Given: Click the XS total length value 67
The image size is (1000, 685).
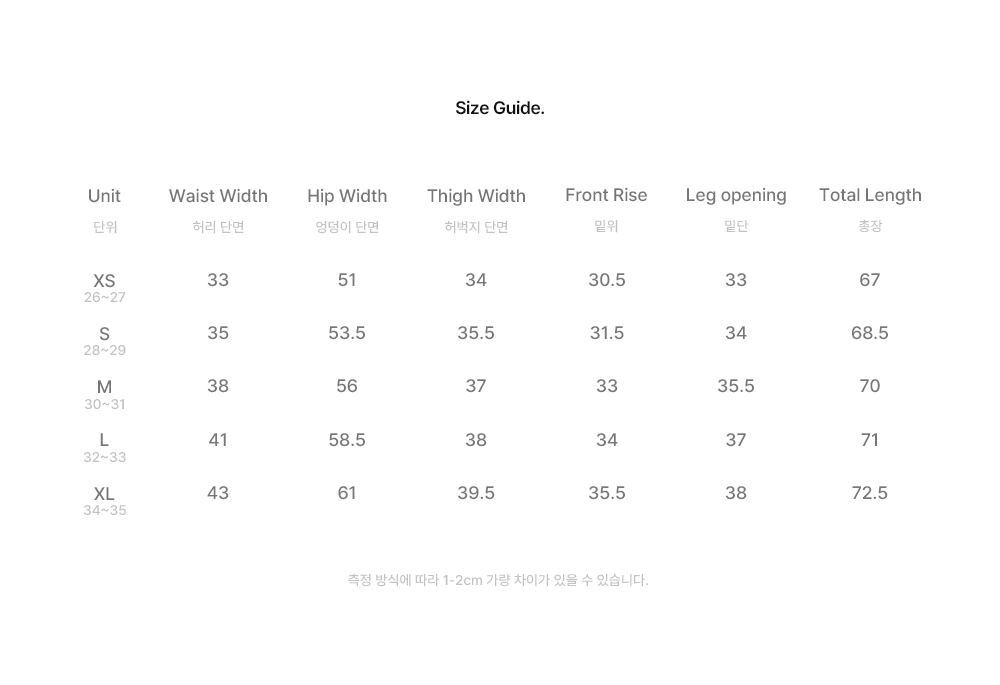Looking at the screenshot, I should coord(870,280).
